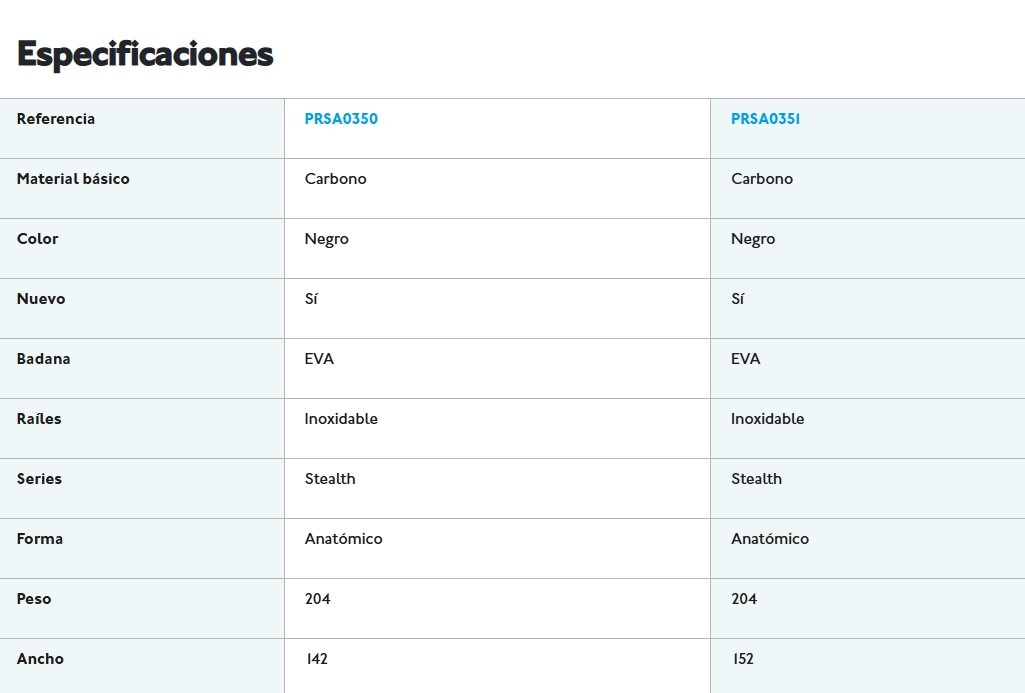Select Negro in the PRSA0351 column
The width and height of the screenshot is (1025, 693).
click(753, 239)
